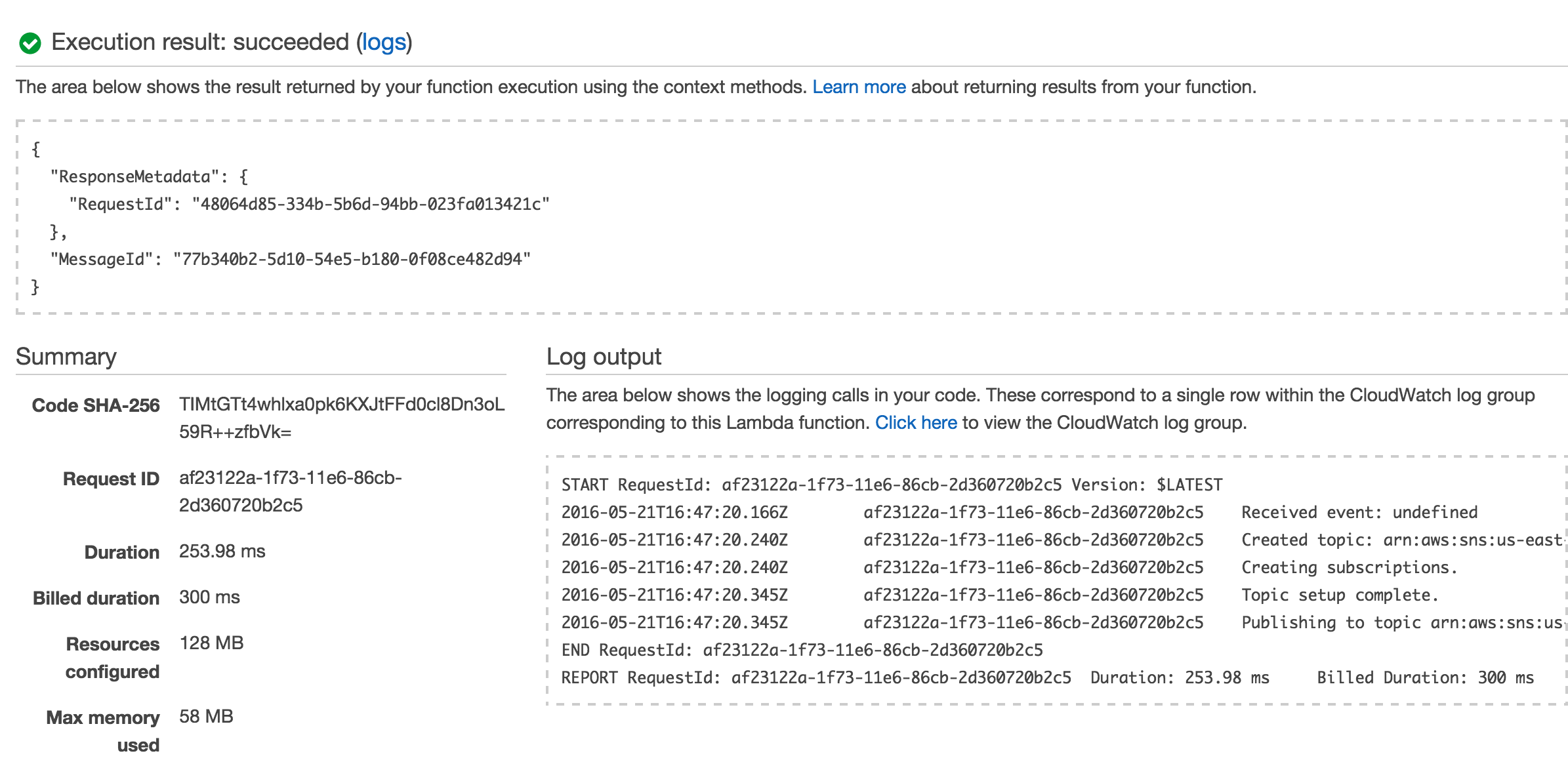Click the Received event: undefined log message
The width and height of the screenshot is (1568, 762).
pos(1359,512)
